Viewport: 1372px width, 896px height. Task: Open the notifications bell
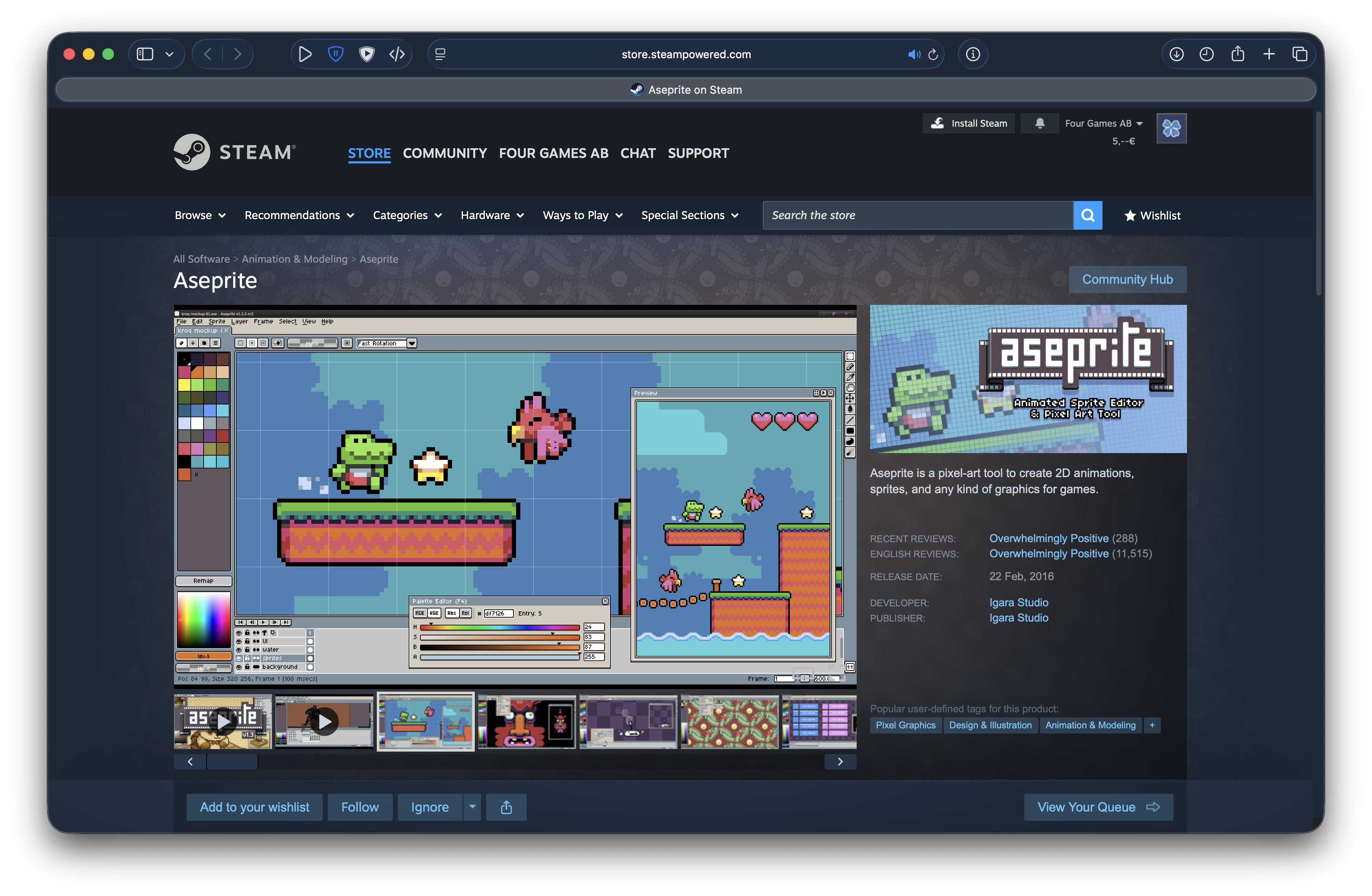[1040, 123]
